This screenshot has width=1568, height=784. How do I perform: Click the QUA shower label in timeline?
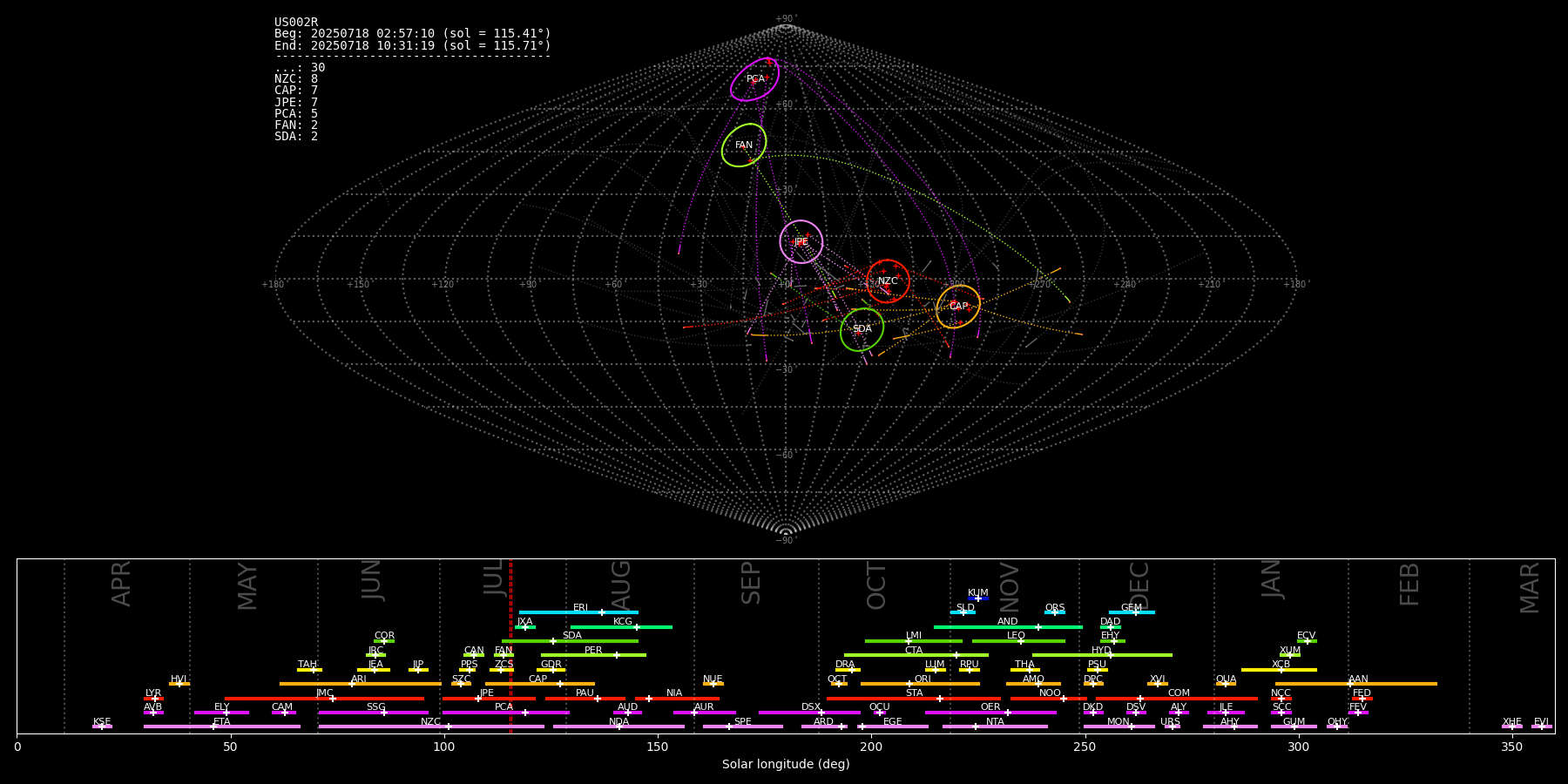[1227, 679]
